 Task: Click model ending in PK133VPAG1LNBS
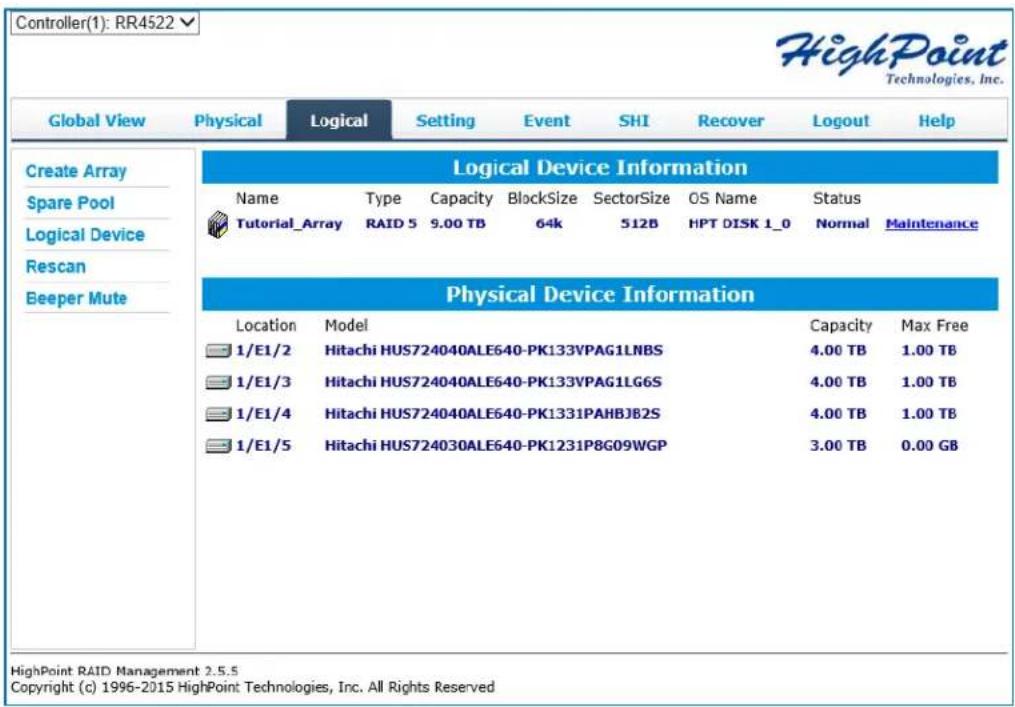coord(494,351)
